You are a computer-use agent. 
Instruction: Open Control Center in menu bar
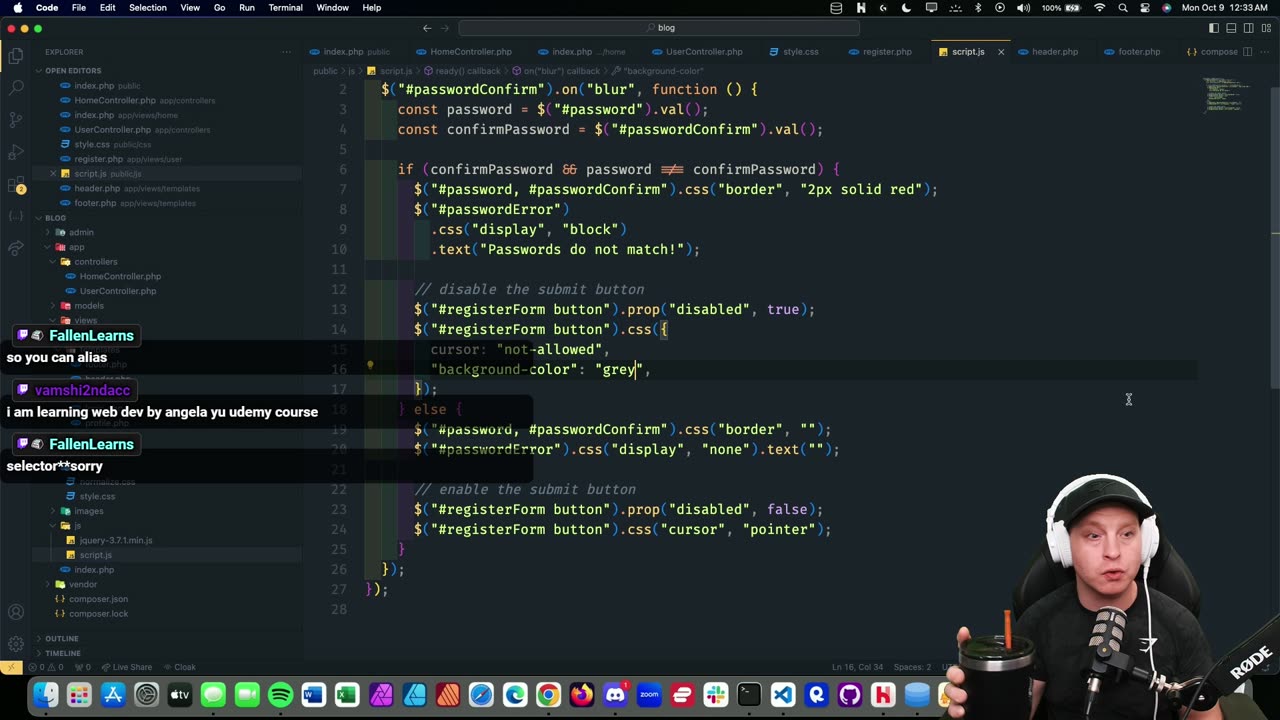click(x=1145, y=8)
